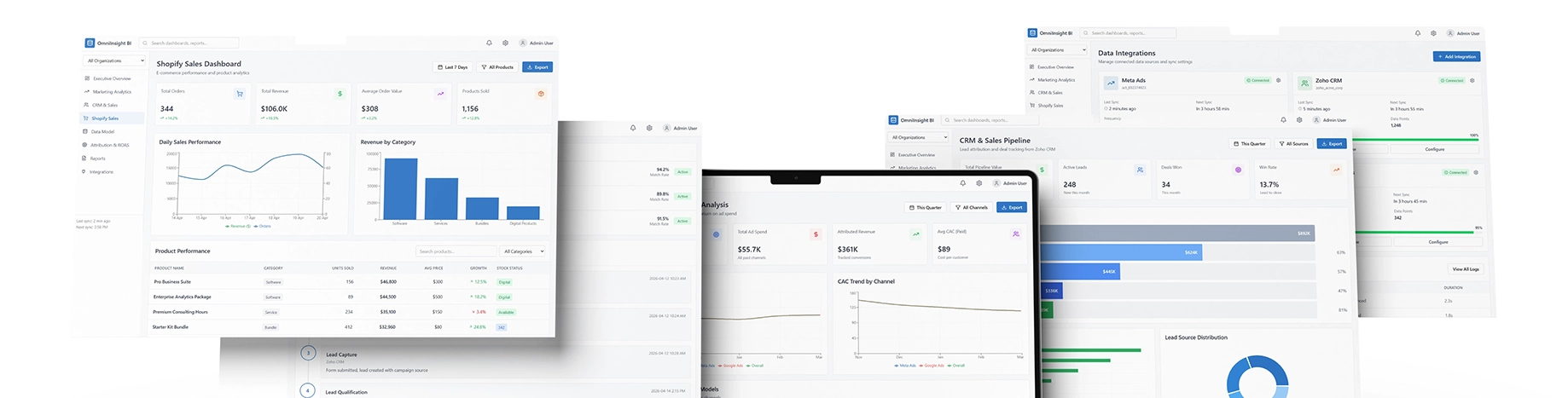Click the bell icon in the CRM & Sales Pipeline window
The image size is (1568, 398).
pyautogui.click(x=1283, y=120)
